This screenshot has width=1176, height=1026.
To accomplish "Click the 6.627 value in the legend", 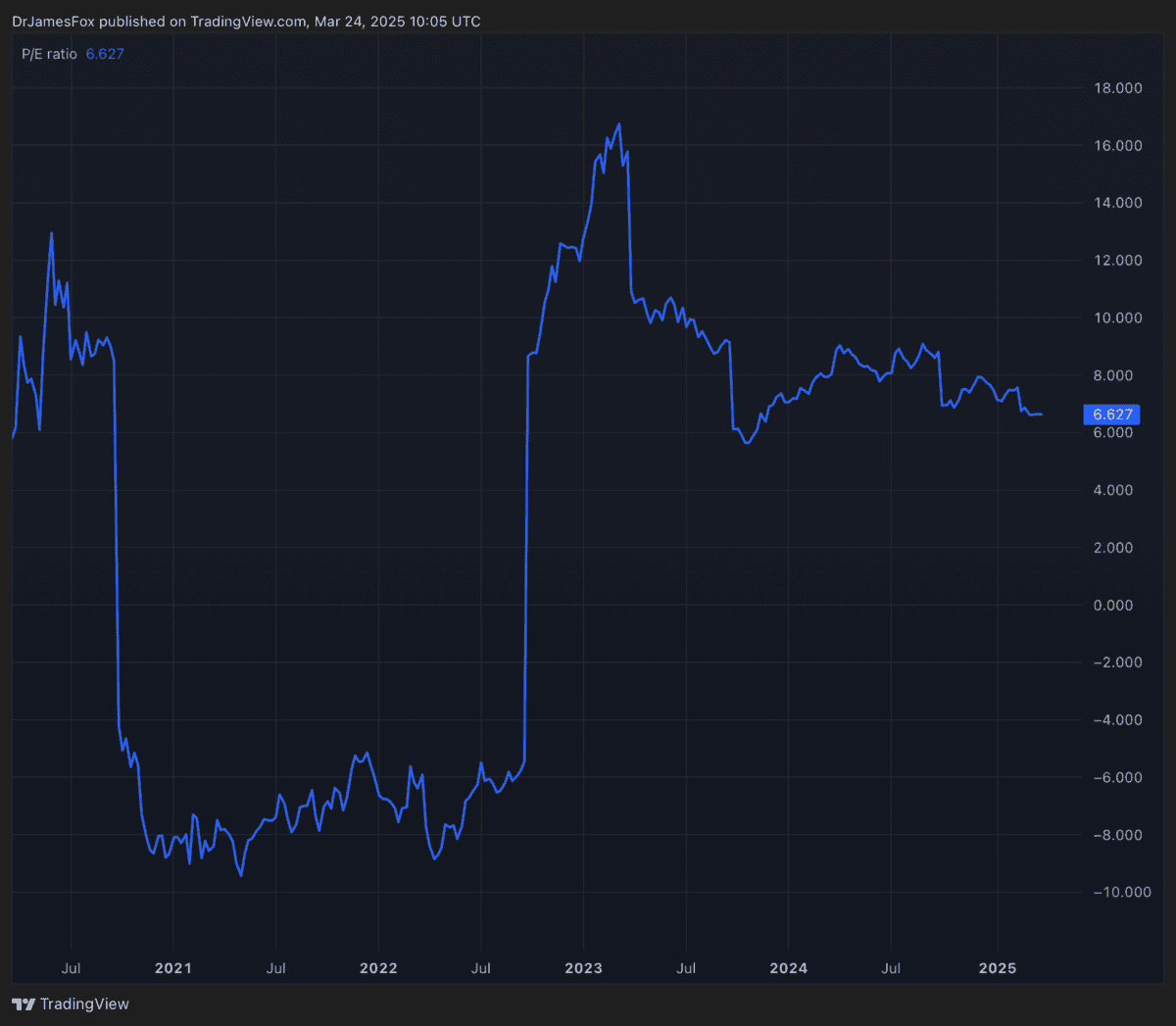I will (105, 54).
